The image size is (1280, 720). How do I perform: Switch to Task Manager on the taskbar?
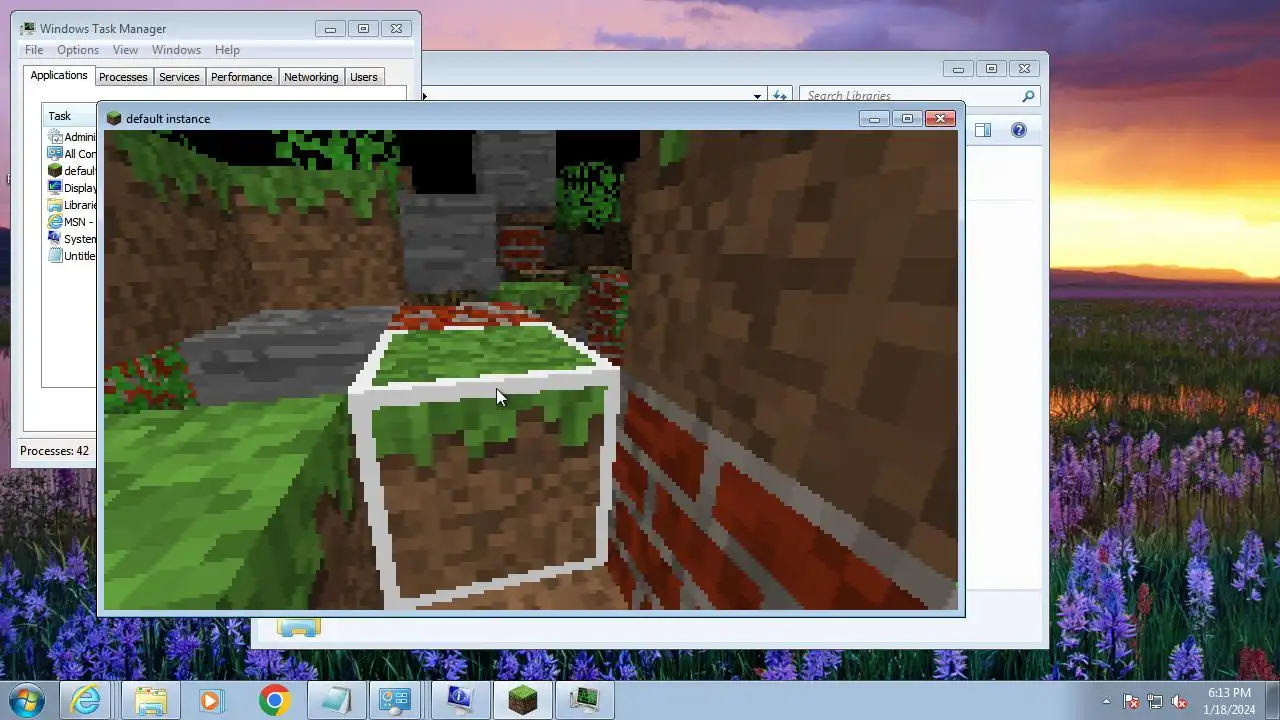(x=585, y=700)
